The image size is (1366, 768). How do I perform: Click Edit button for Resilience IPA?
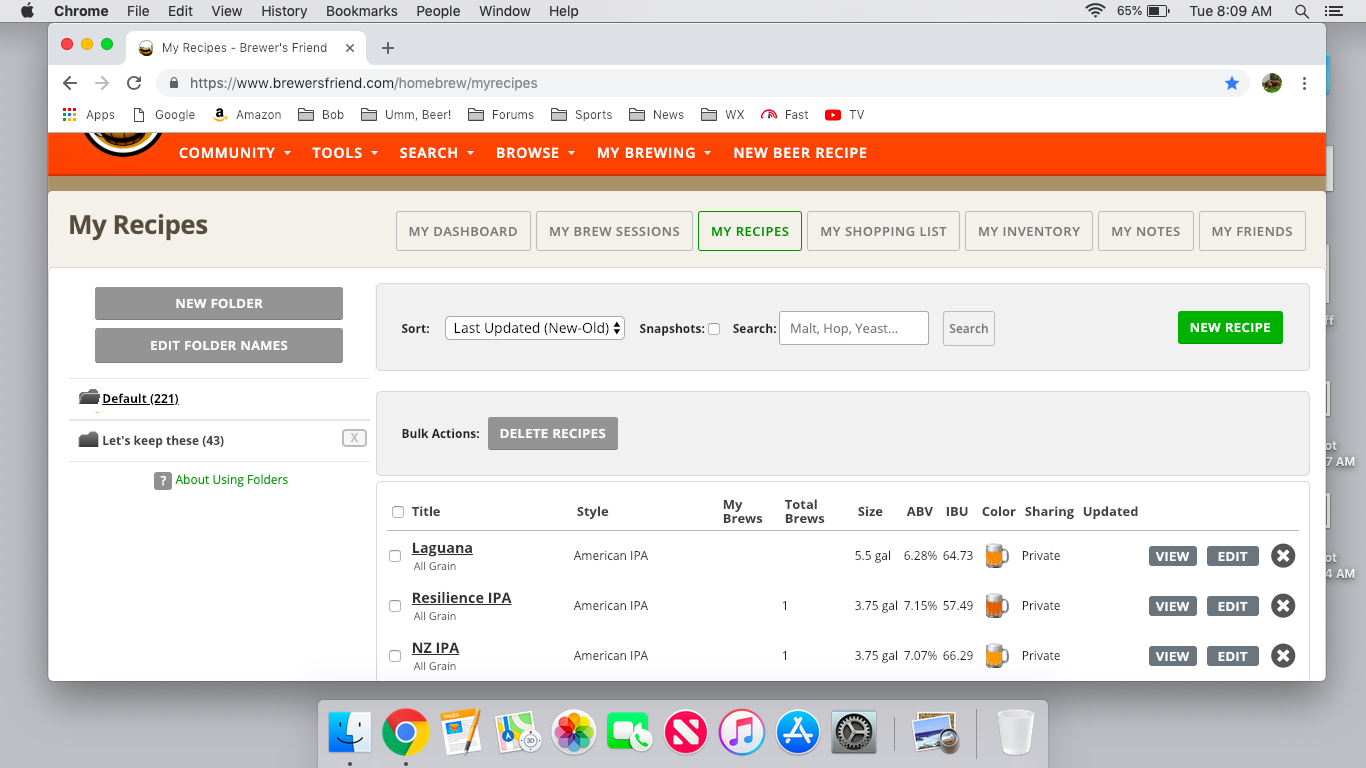coord(1232,606)
